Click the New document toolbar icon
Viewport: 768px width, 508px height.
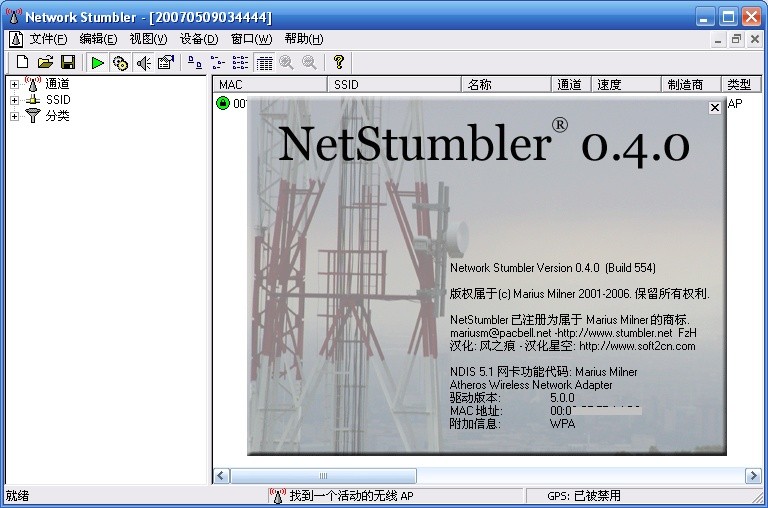(21, 63)
